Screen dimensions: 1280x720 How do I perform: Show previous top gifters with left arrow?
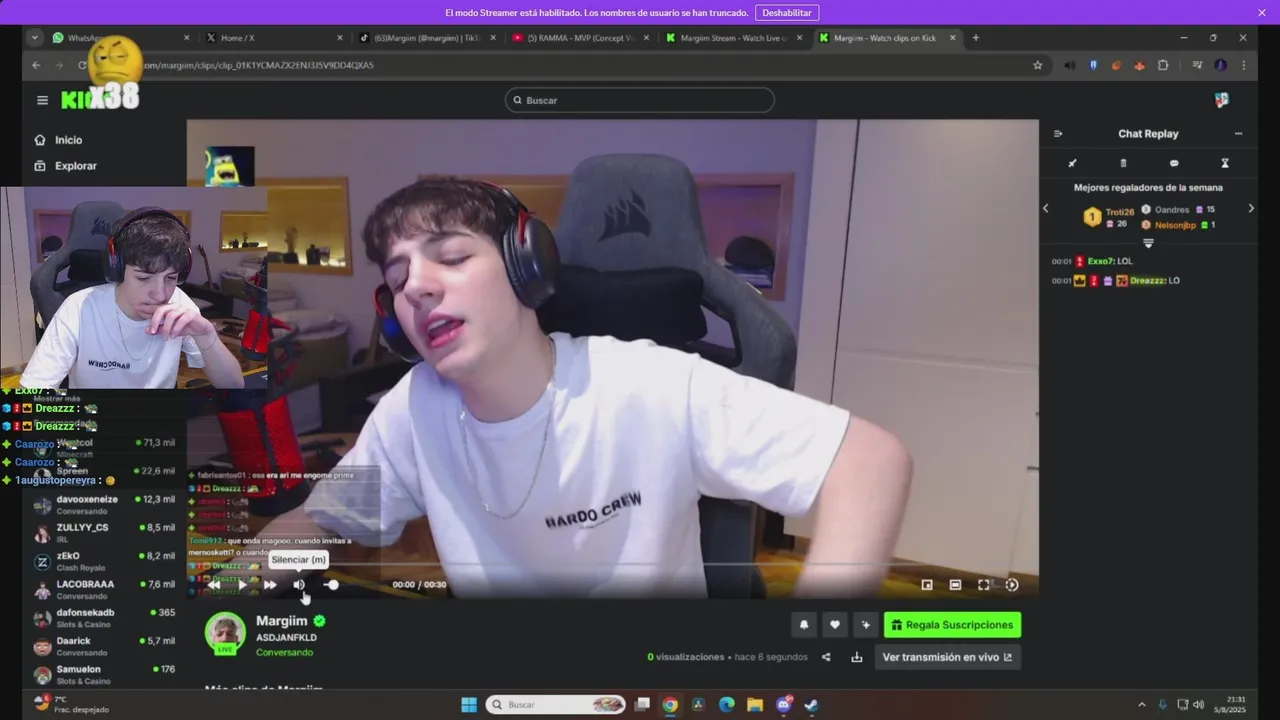[1046, 209]
